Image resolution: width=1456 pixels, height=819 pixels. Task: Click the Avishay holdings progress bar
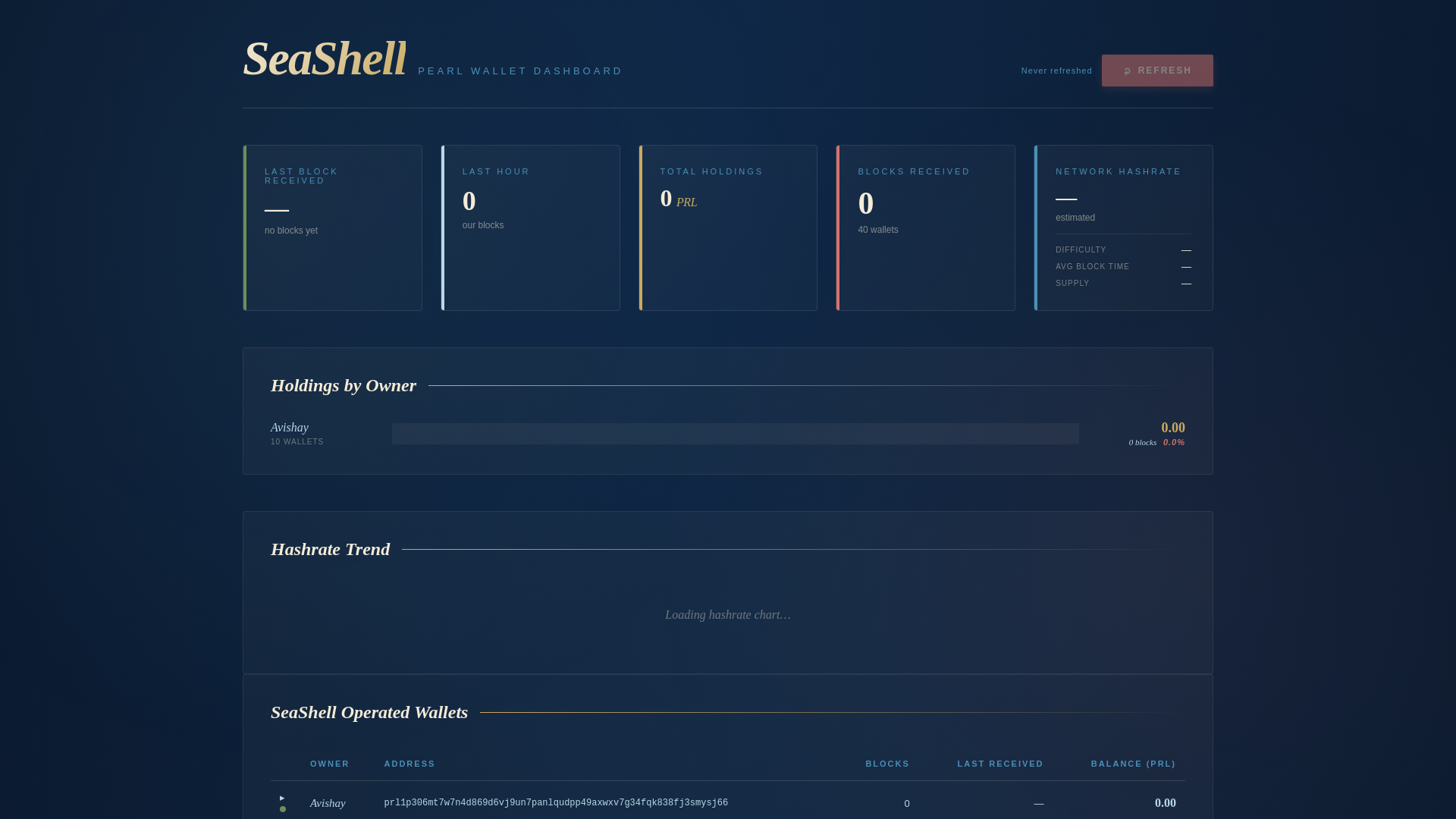[735, 434]
